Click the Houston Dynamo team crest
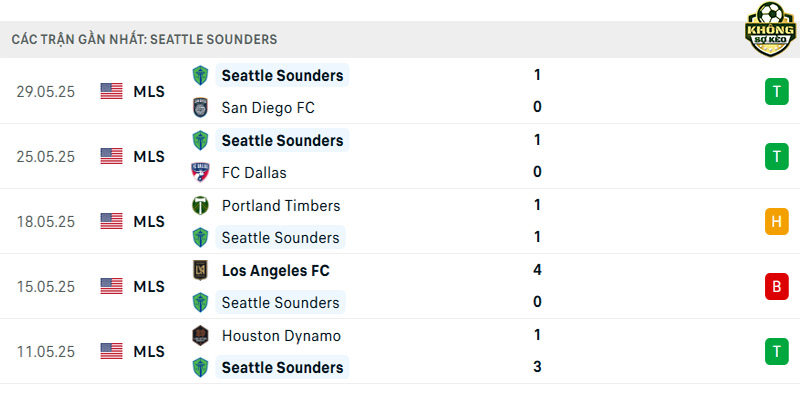The width and height of the screenshot is (800, 400). coord(200,335)
